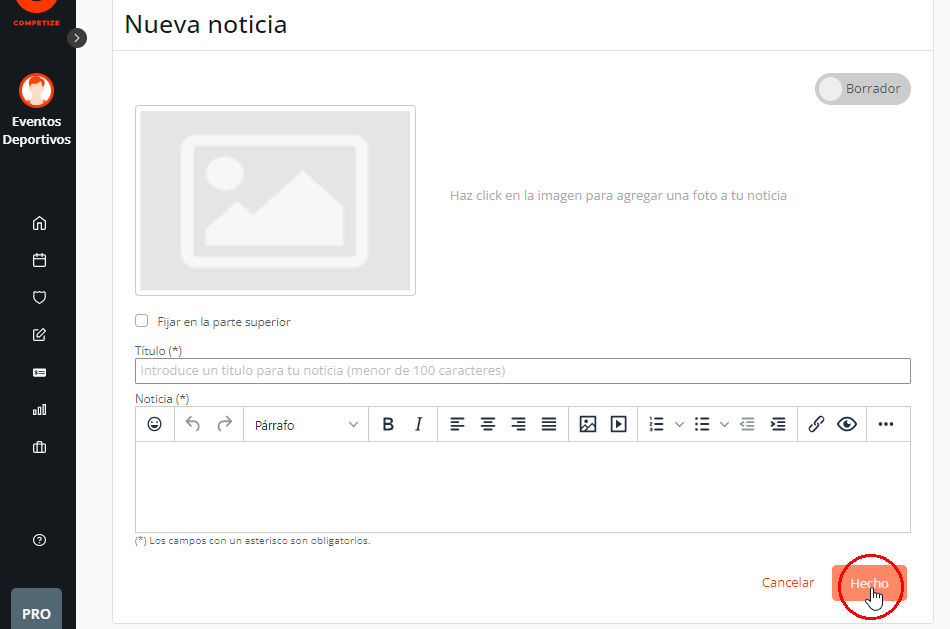Open the editor preview with the eye icon
This screenshot has height=629, width=950.
coord(847,424)
